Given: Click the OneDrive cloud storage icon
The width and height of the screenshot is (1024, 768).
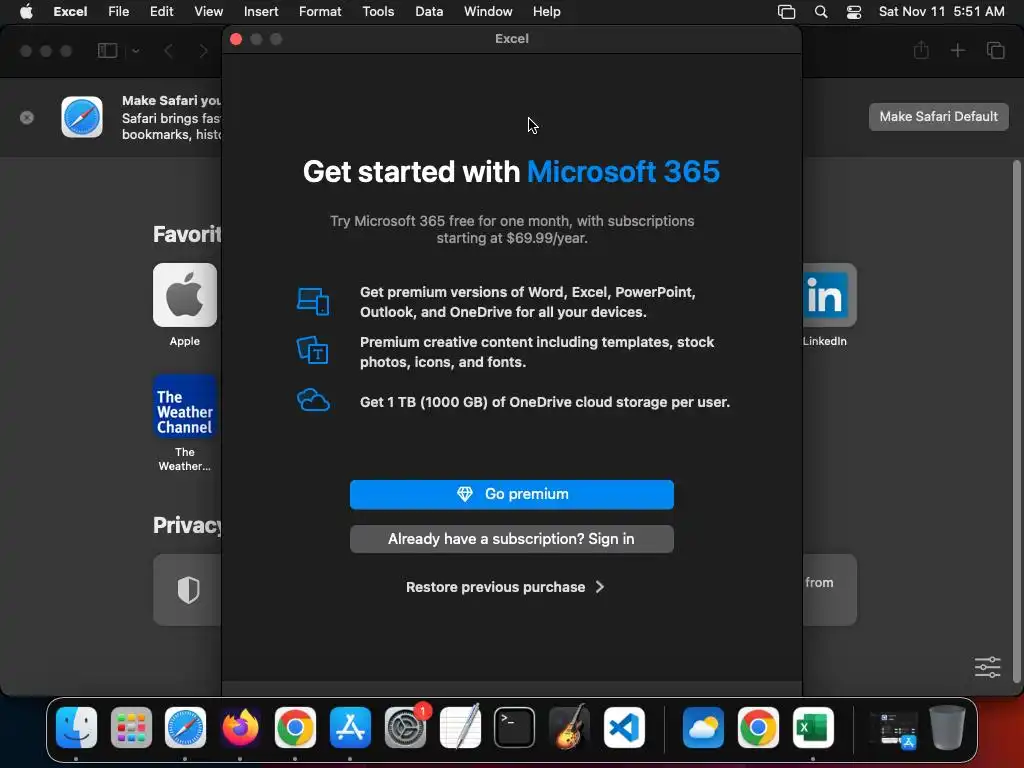Looking at the screenshot, I should click(313, 400).
